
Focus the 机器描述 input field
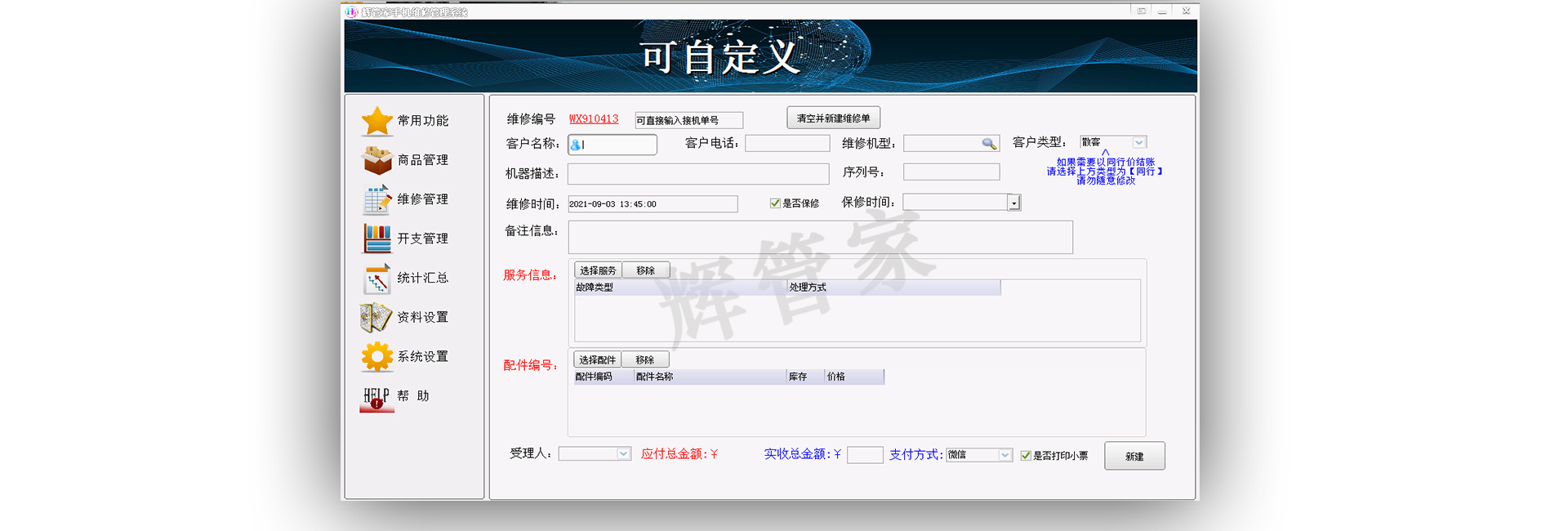coord(698,174)
